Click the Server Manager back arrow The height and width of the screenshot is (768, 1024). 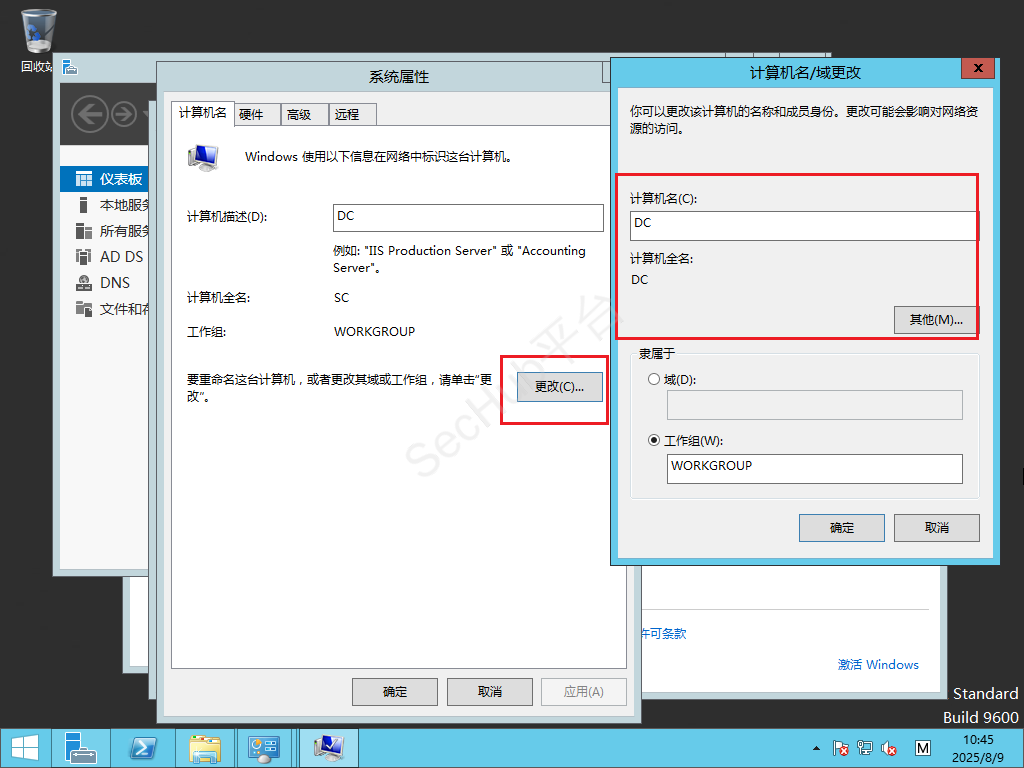[90, 114]
